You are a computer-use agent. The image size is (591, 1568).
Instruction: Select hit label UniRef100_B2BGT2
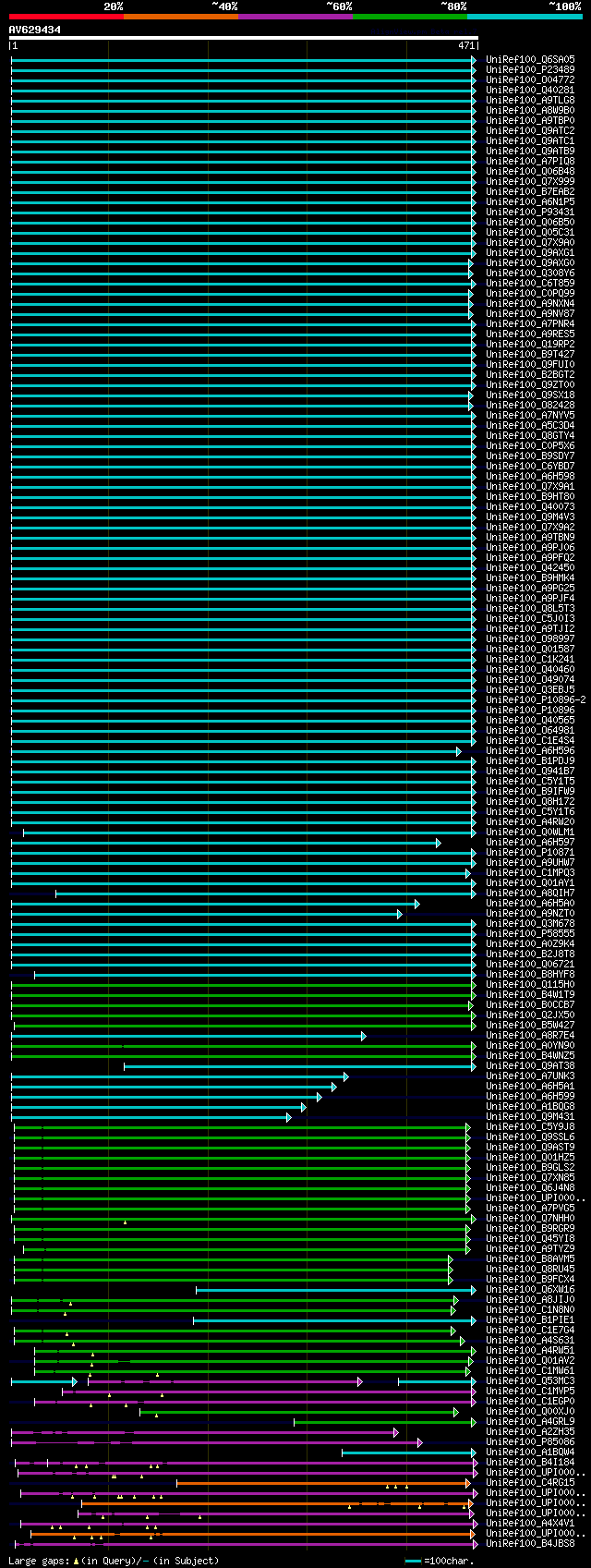(x=530, y=374)
